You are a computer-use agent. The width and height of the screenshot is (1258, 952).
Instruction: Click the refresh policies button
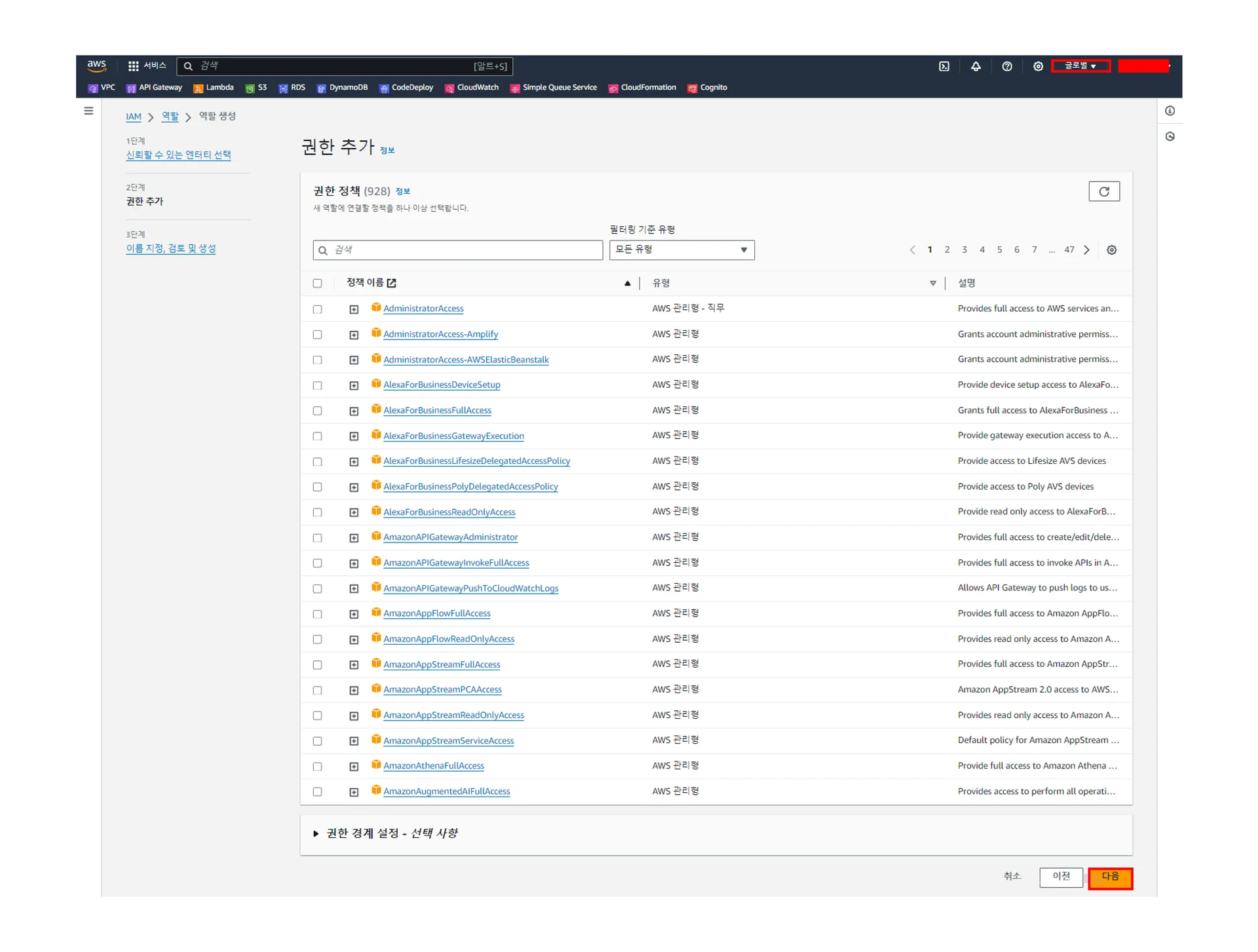coord(1103,191)
